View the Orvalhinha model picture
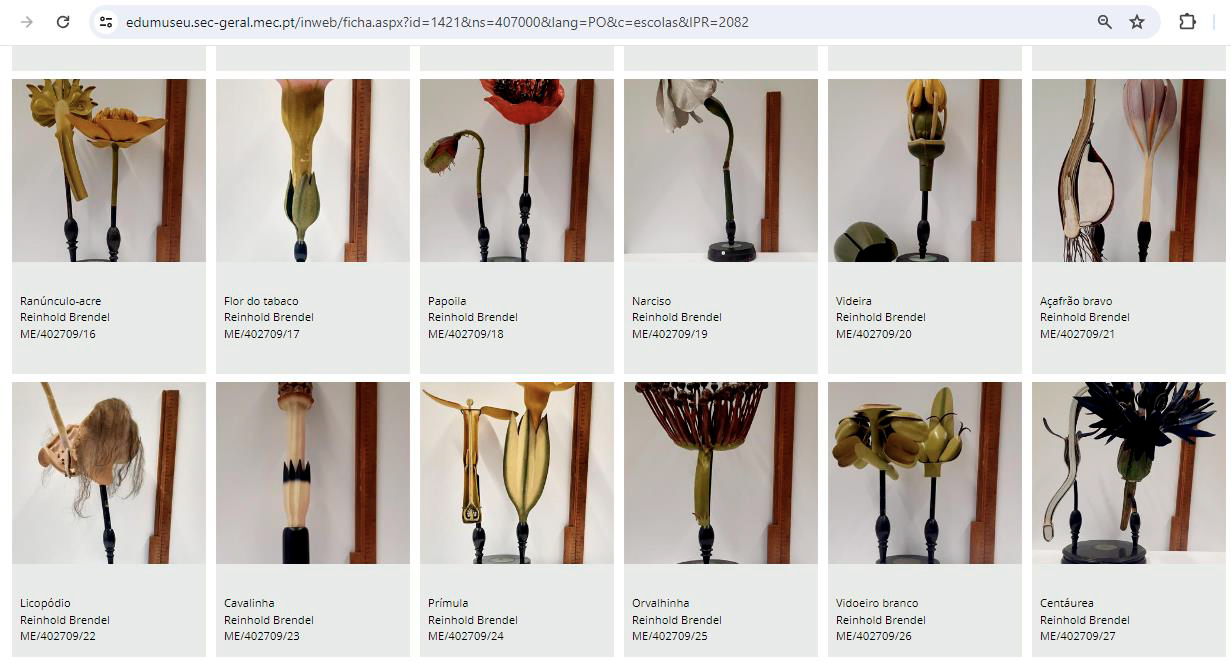Viewport: 1231px width, 663px height. coord(721,473)
